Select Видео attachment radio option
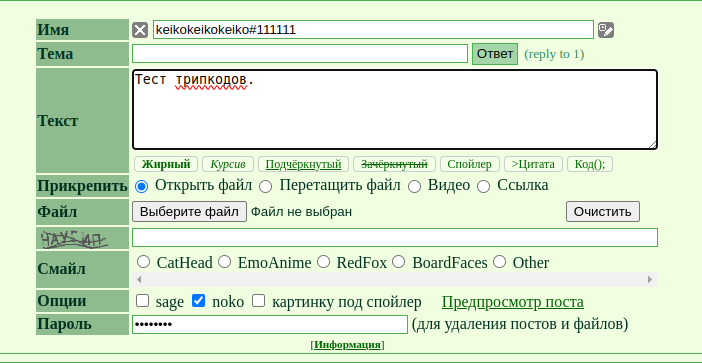The image size is (702, 363). point(414,187)
